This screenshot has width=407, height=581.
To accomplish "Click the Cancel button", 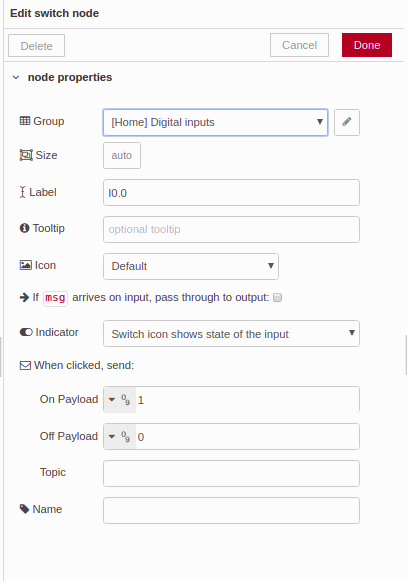I will point(299,45).
